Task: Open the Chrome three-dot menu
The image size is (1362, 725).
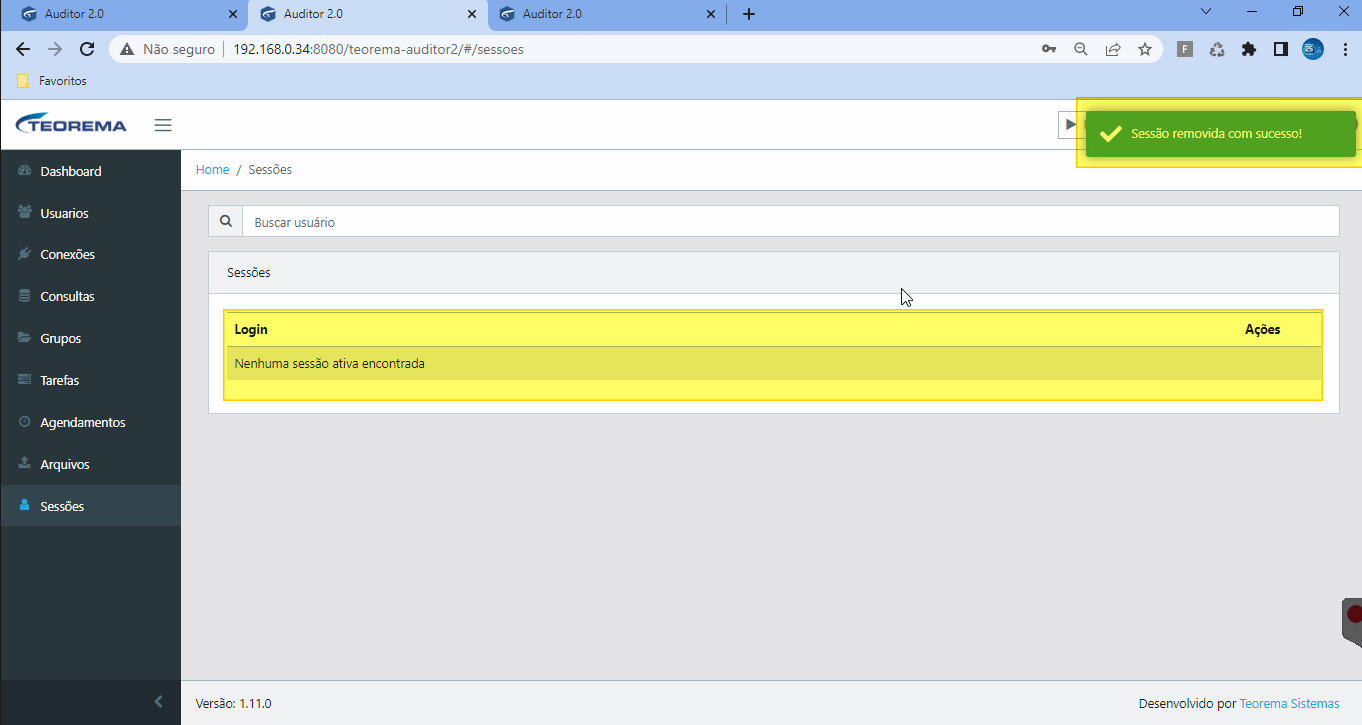Action: click(1345, 49)
